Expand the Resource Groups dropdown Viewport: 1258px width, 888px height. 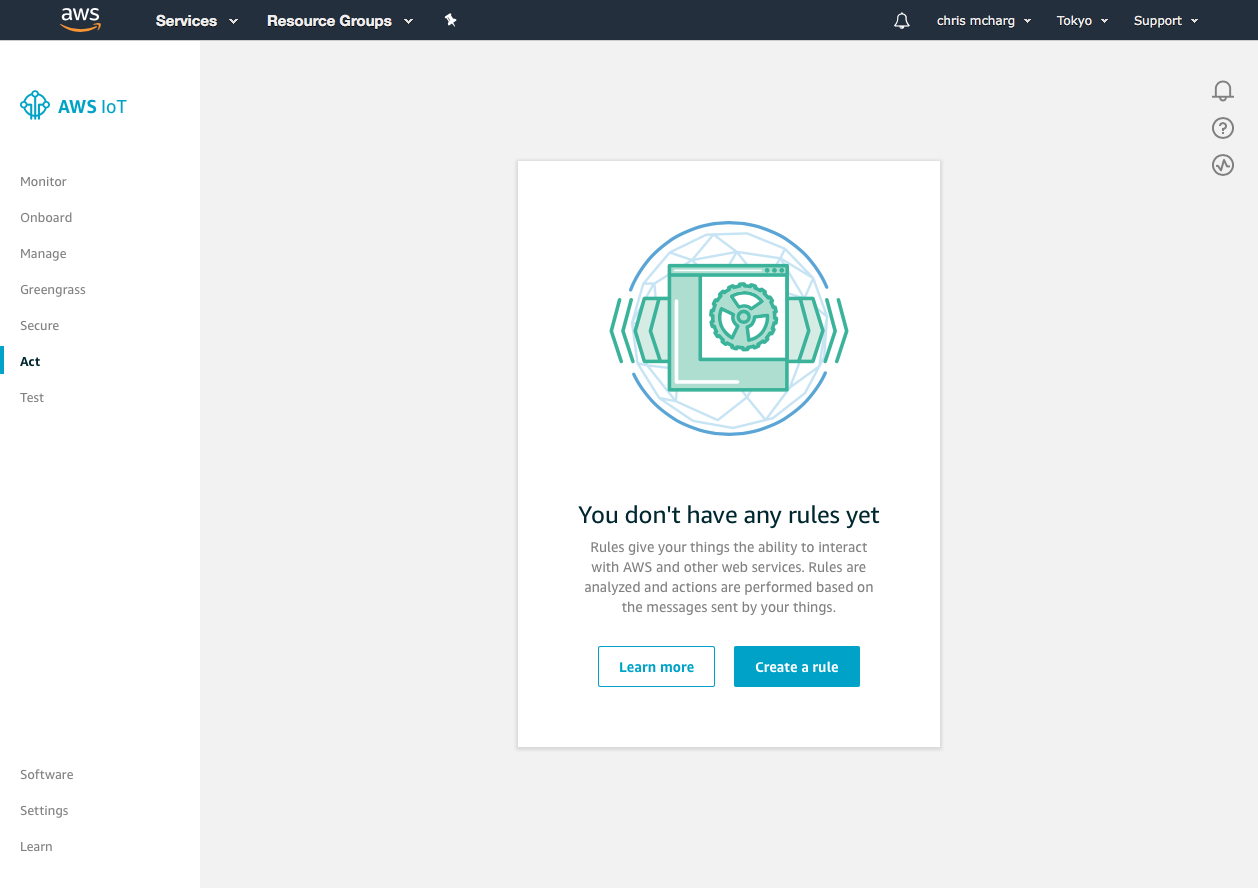340,21
